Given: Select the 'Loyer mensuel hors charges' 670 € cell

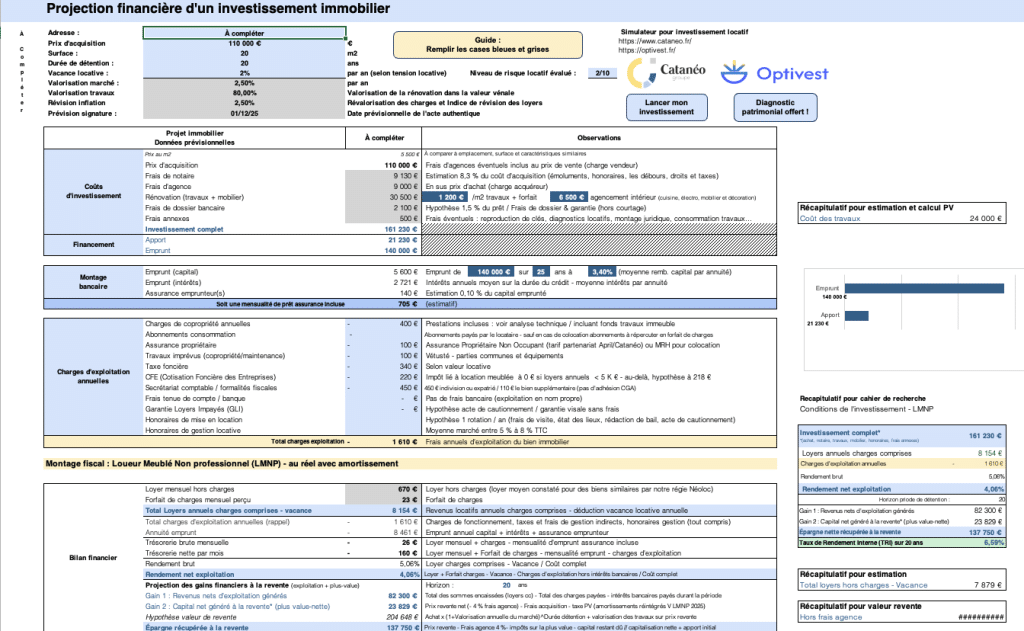Looking at the screenshot, I should [383, 489].
